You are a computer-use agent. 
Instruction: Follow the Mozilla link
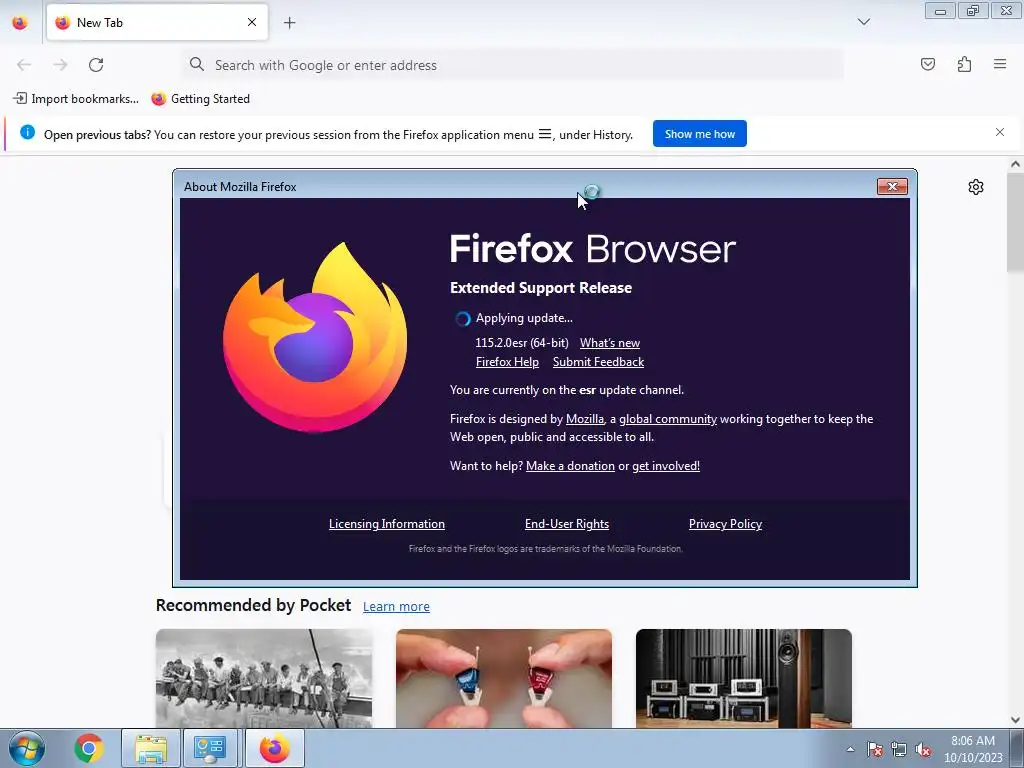tap(584, 419)
